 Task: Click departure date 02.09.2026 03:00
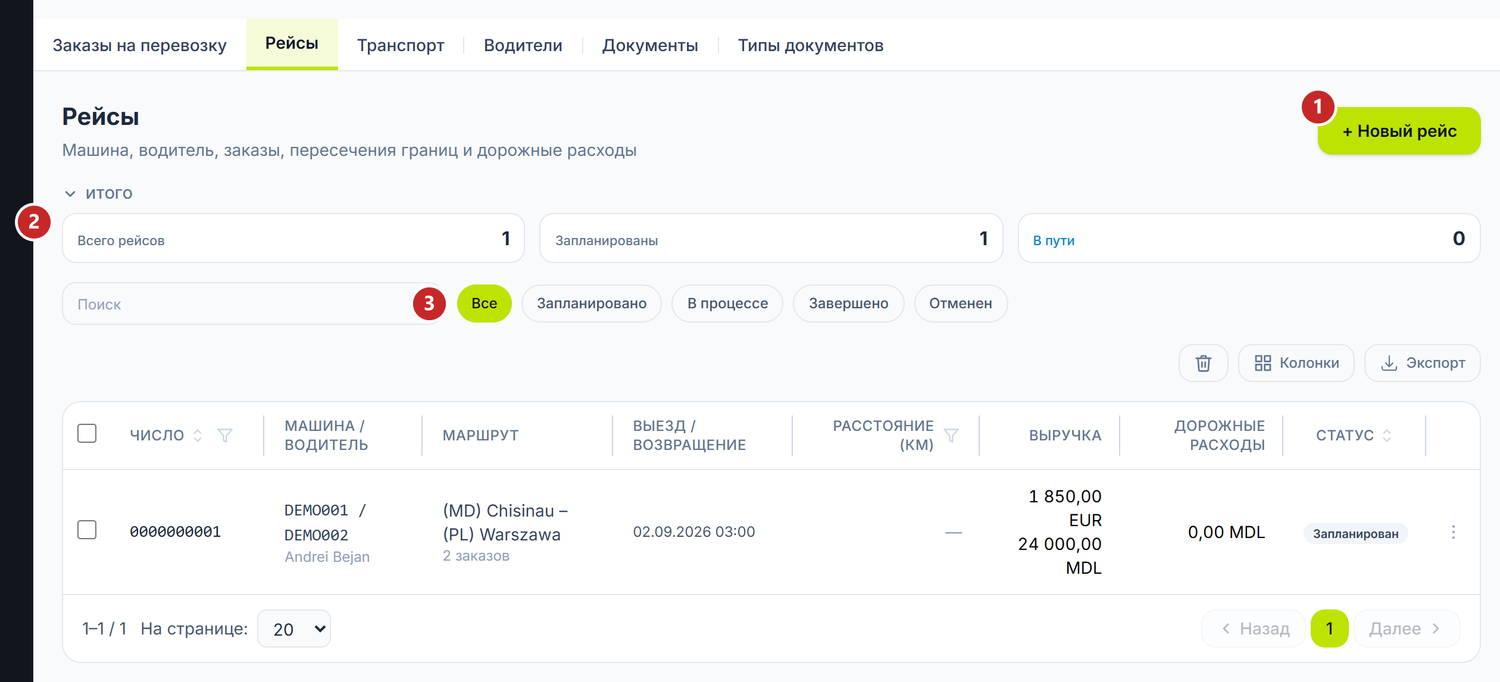point(694,532)
